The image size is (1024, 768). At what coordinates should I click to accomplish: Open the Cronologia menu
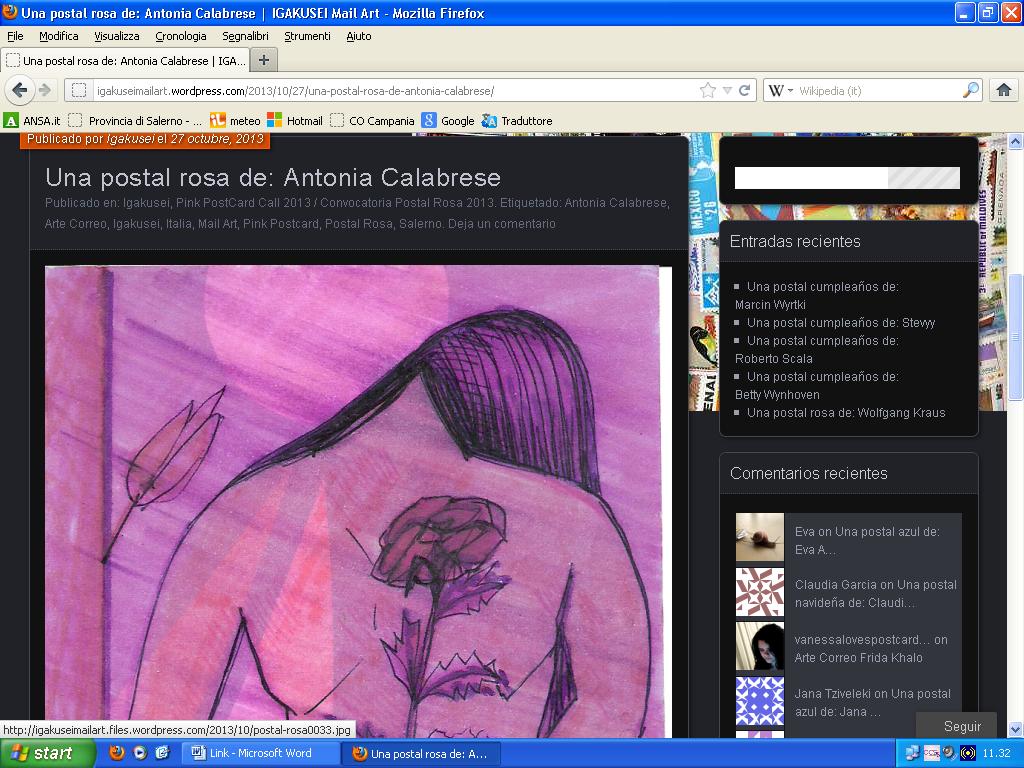(181, 36)
